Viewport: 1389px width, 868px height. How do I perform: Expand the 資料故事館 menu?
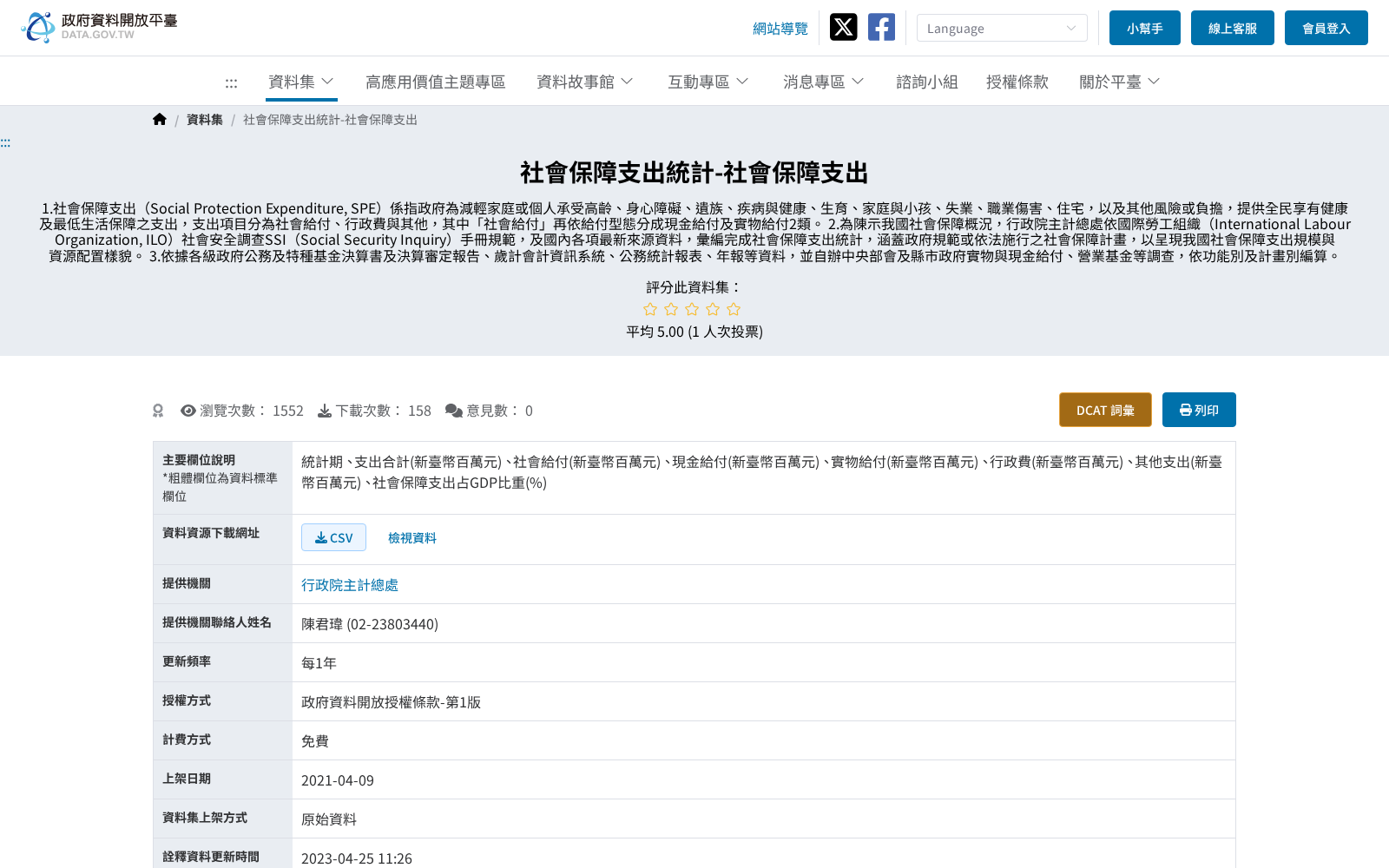click(x=584, y=82)
